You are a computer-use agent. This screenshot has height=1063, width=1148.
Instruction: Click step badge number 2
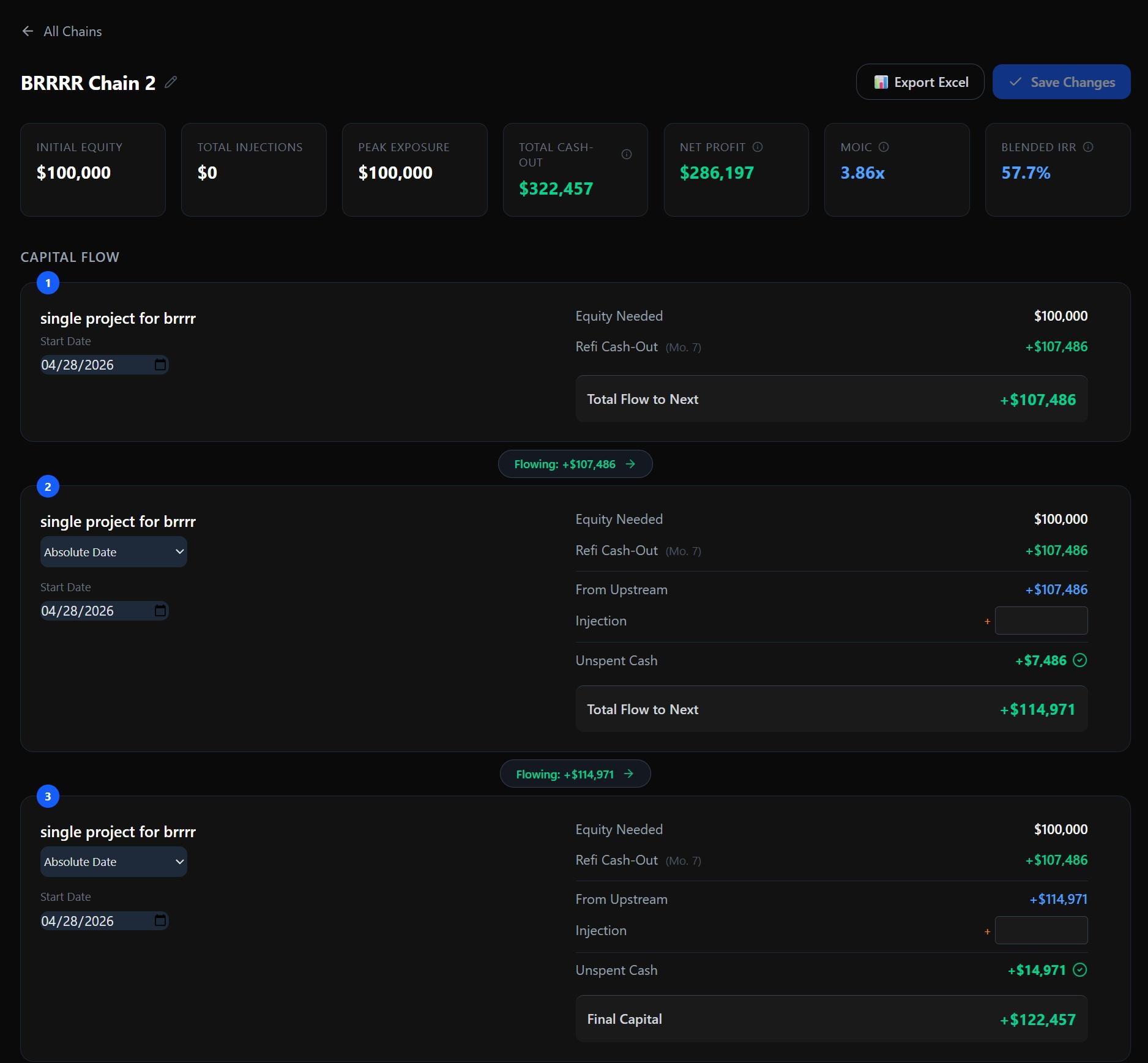pyautogui.click(x=48, y=487)
